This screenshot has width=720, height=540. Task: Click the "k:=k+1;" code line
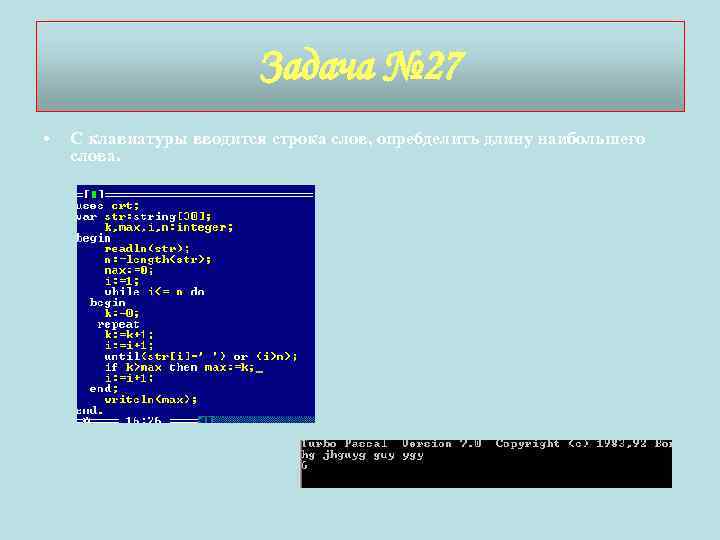tap(129, 335)
